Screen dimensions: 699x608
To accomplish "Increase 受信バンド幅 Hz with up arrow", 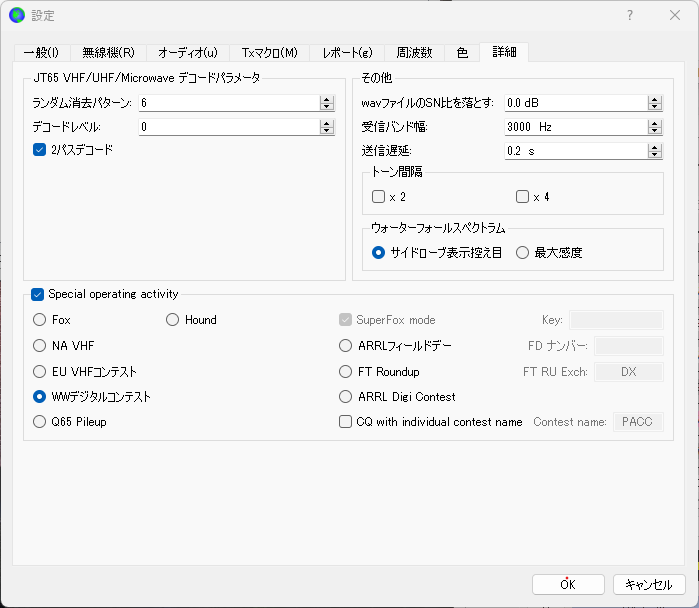I will 654,123.
